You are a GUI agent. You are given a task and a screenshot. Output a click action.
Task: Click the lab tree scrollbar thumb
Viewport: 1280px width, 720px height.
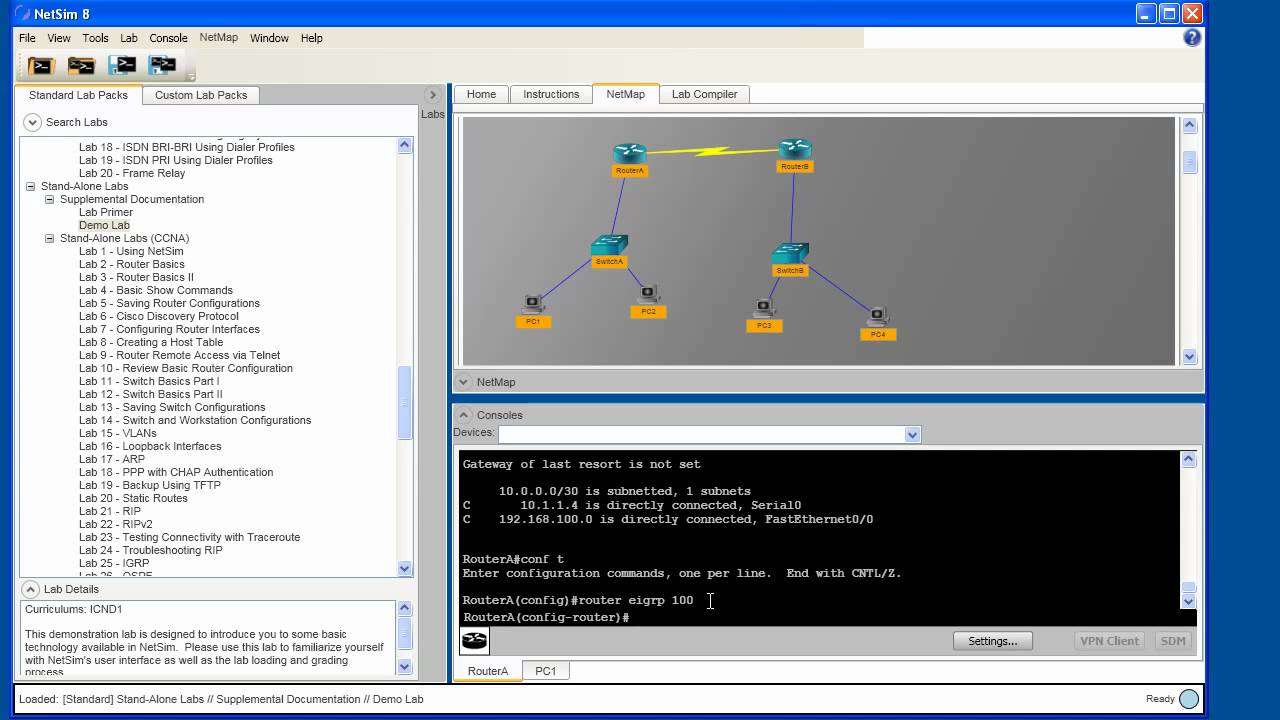click(x=405, y=403)
